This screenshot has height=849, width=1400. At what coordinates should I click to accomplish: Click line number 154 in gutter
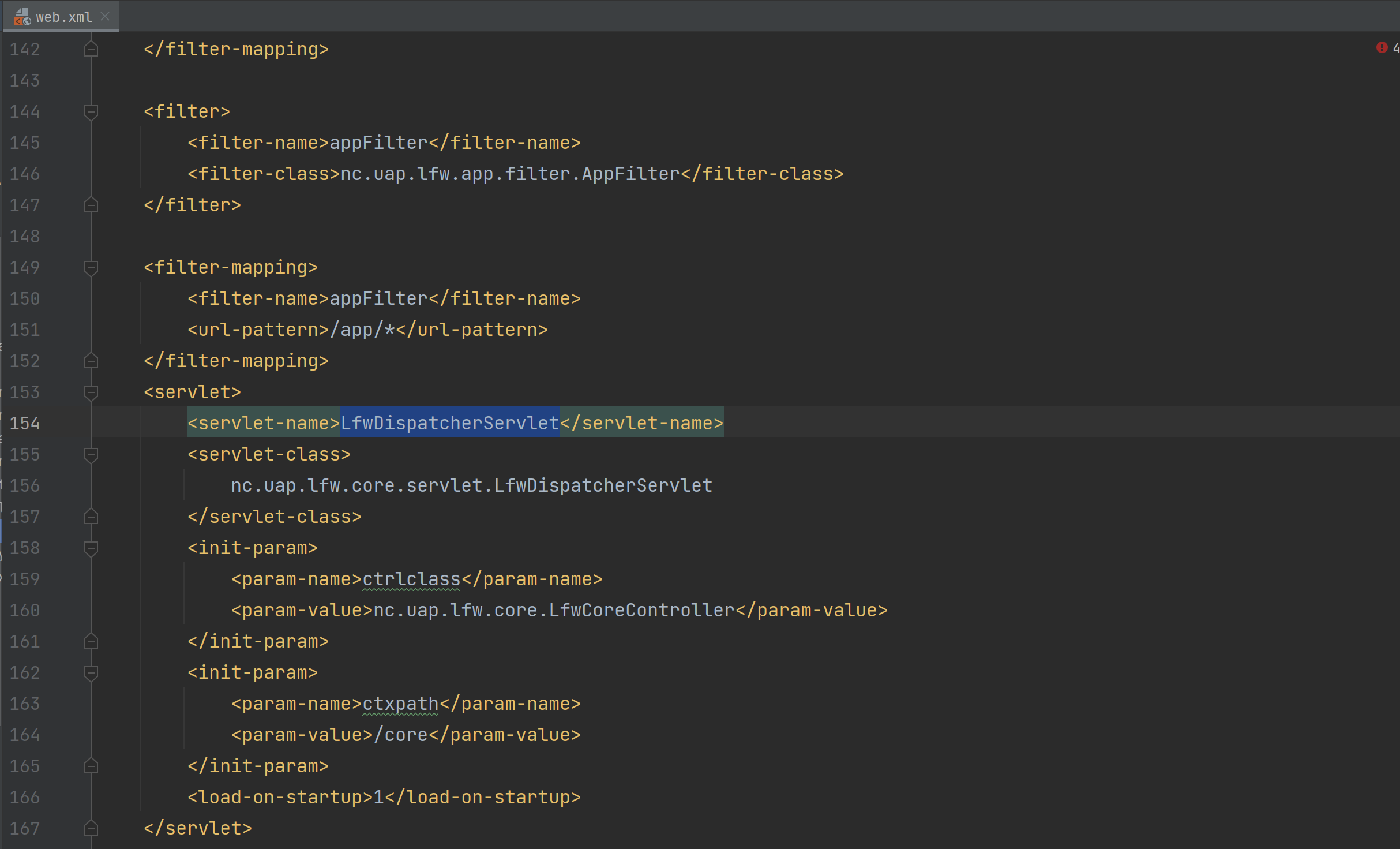[x=25, y=423]
